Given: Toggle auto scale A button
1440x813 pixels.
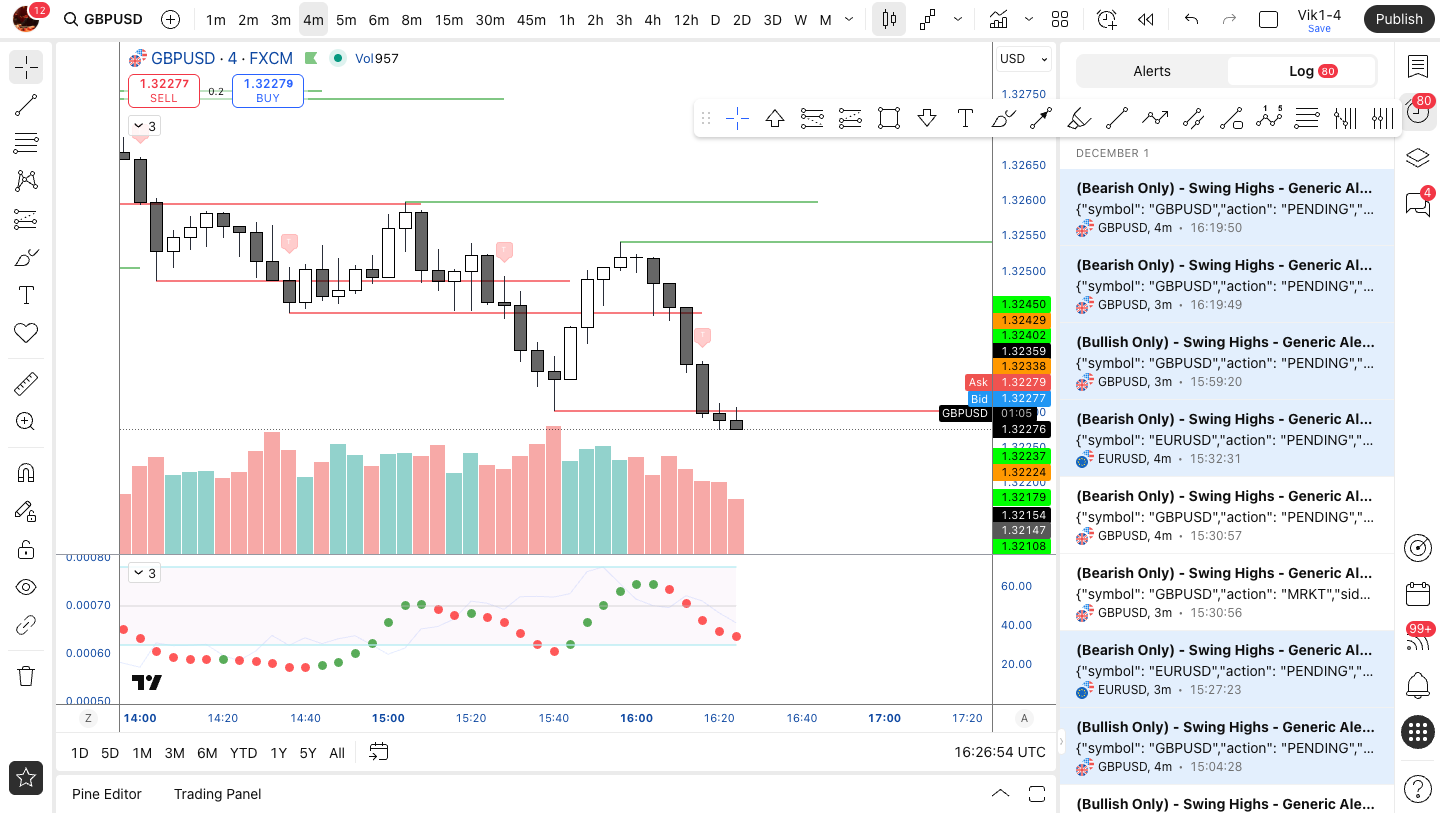Looking at the screenshot, I should pyautogui.click(x=1024, y=718).
